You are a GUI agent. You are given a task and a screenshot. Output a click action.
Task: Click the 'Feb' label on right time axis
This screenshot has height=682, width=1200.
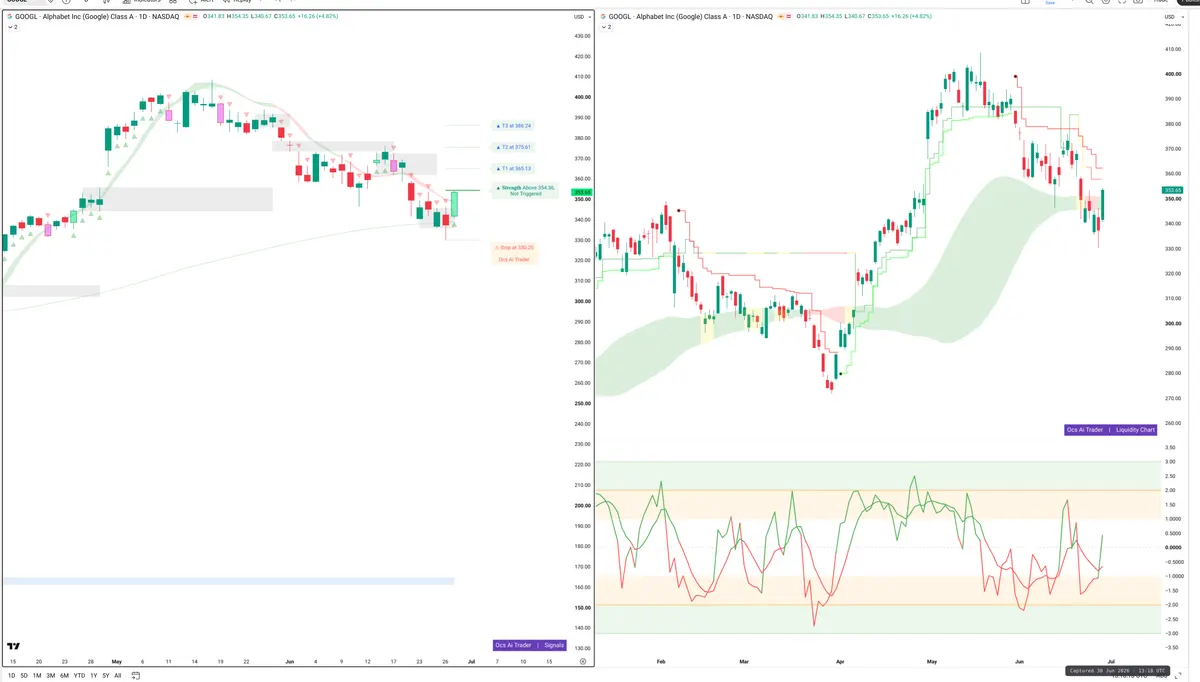(661, 661)
